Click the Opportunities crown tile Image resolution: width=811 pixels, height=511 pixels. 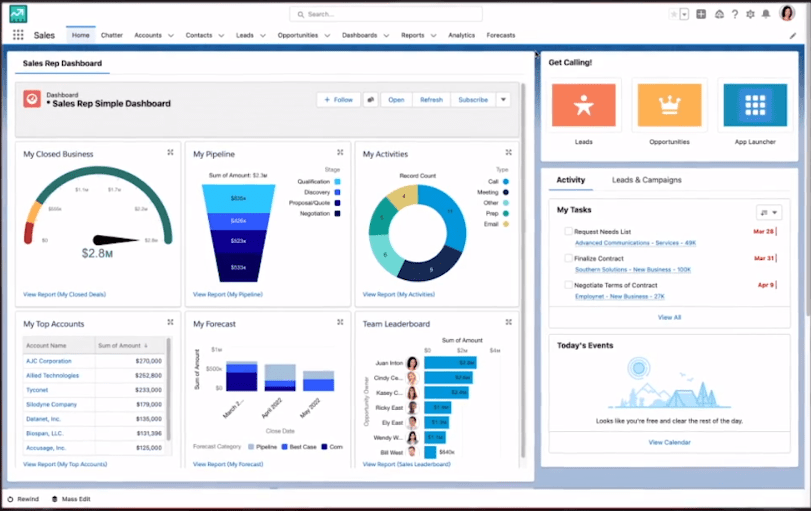click(669, 105)
